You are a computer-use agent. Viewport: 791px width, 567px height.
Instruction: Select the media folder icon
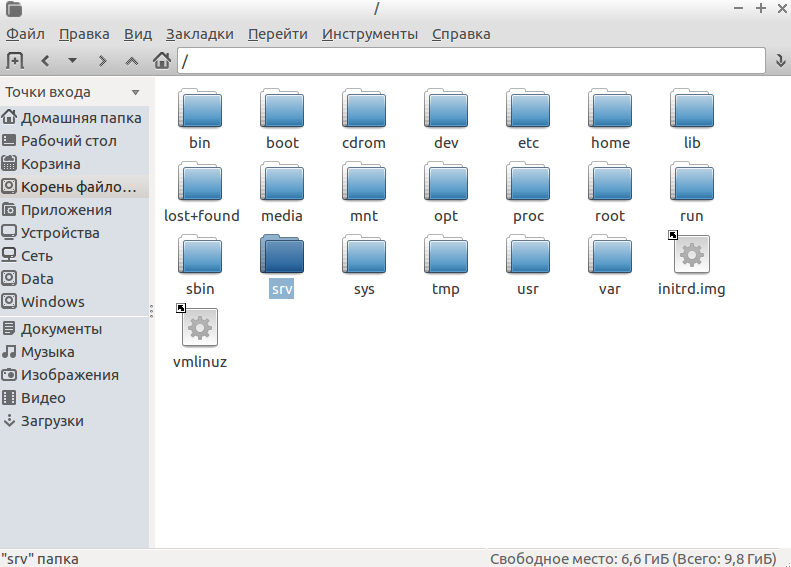[282, 182]
